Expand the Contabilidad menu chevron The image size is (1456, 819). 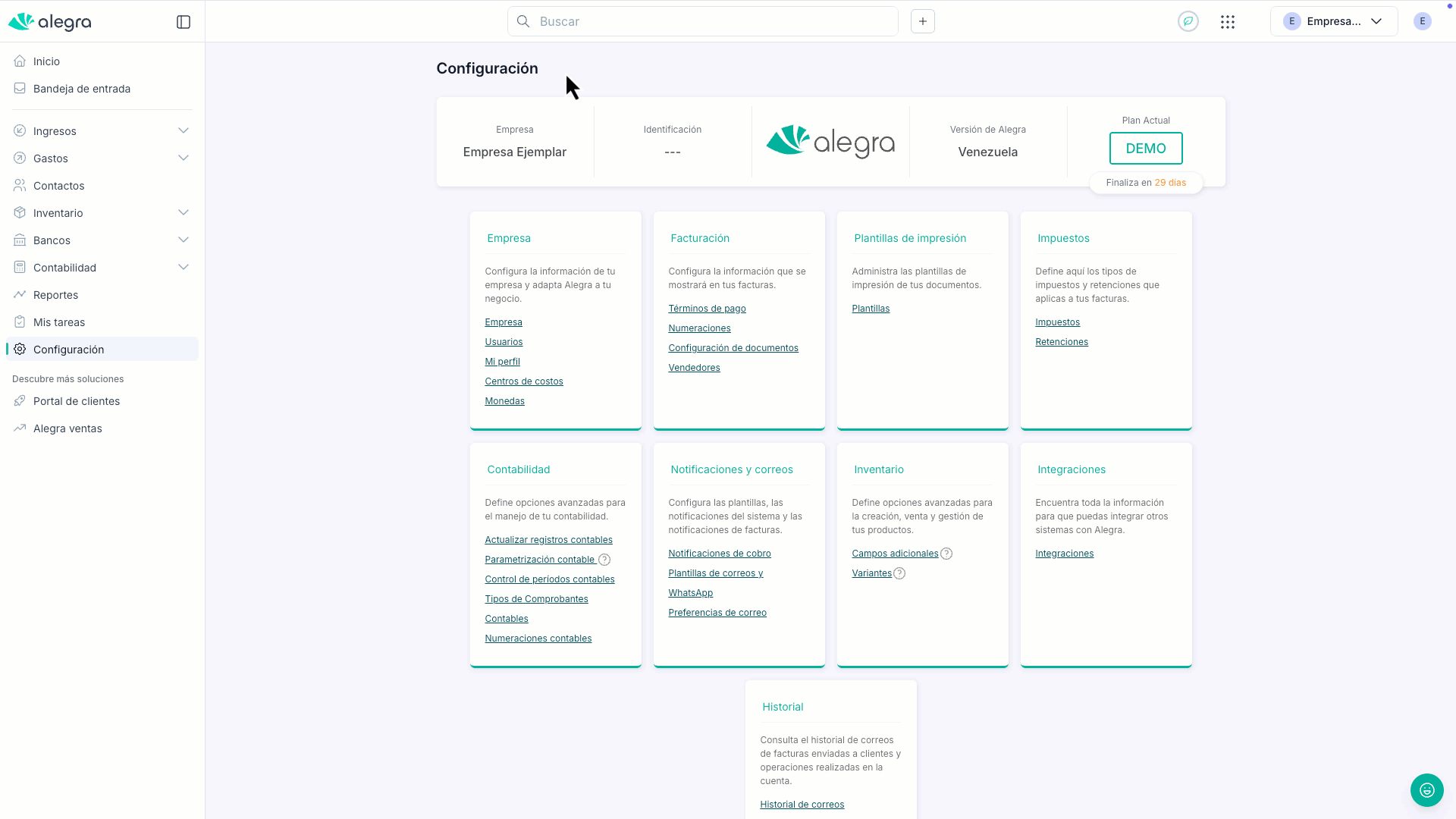tap(184, 268)
